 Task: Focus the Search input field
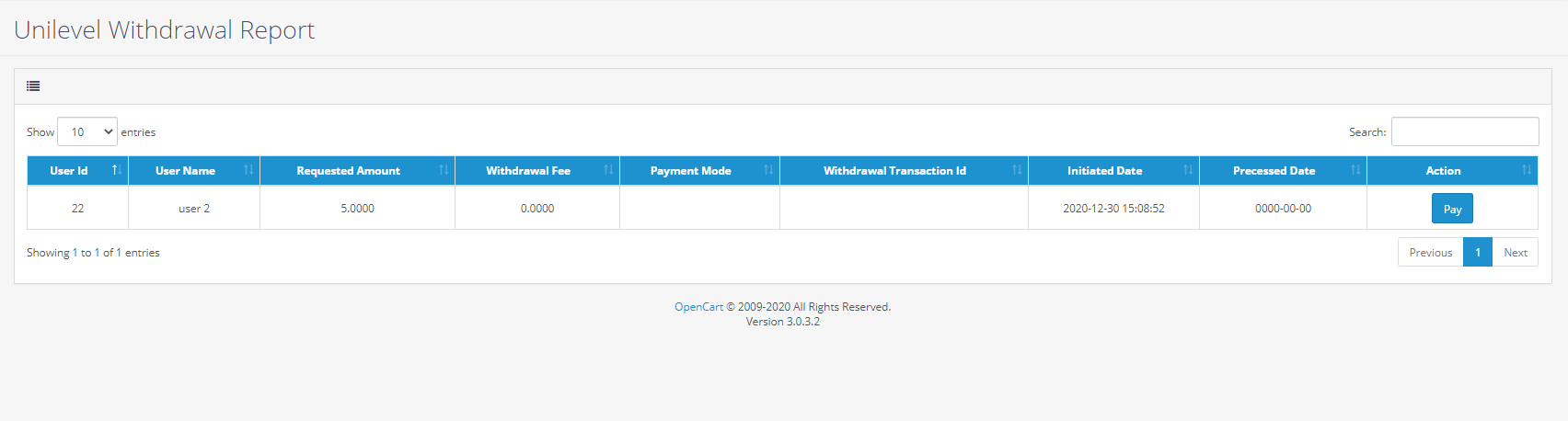coord(1464,131)
